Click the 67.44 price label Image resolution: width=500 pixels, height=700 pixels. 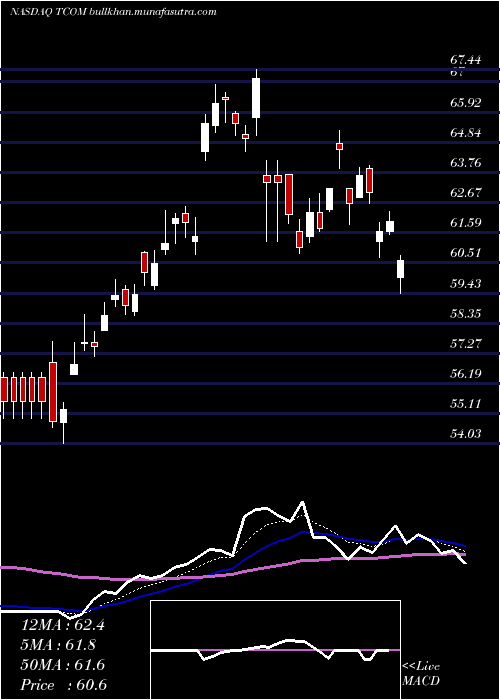[466, 60]
